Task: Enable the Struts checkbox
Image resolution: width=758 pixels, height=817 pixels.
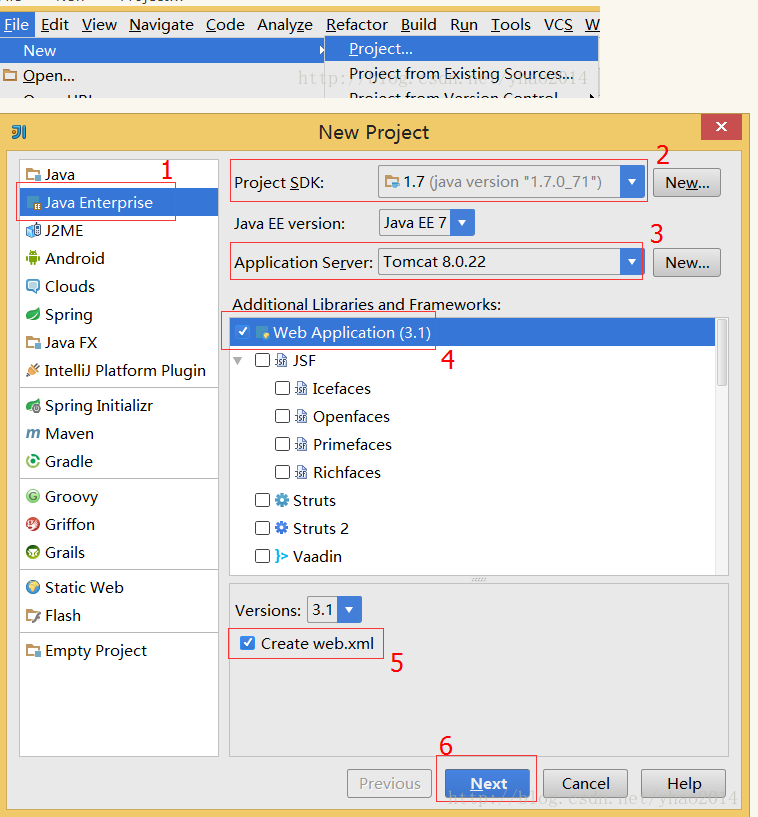Action: pos(262,500)
